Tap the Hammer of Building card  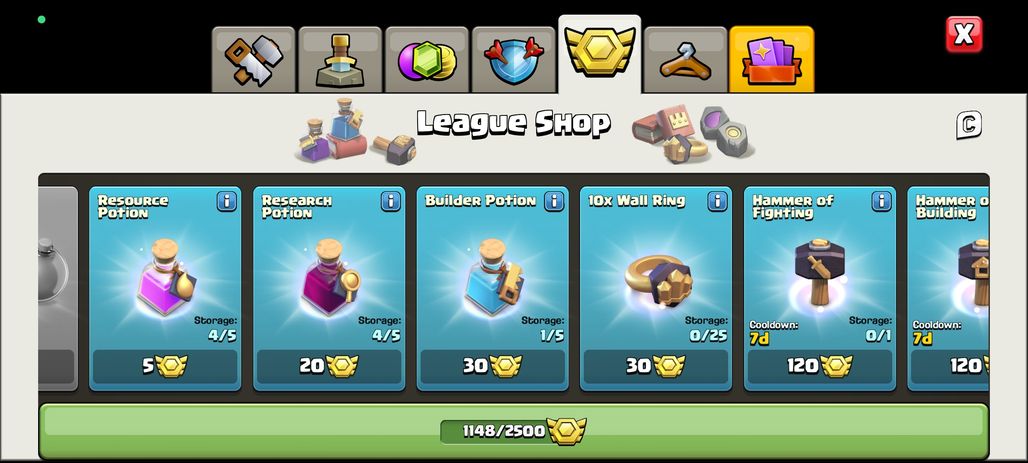click(x=948, y=289)
